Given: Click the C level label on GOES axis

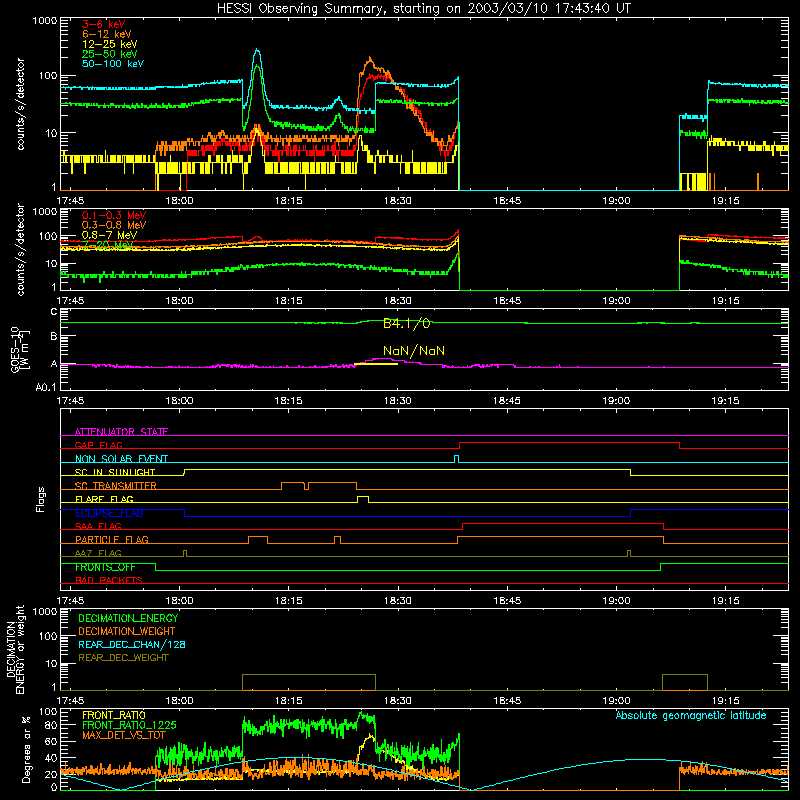Looking at the screenshot, I should (54, 312).
